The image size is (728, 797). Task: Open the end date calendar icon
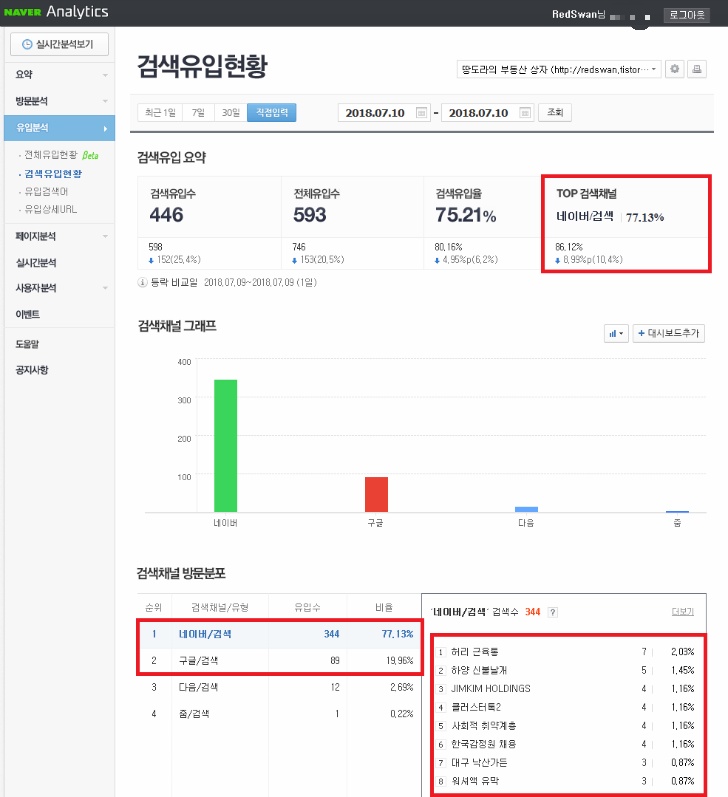click(x=525, y=112)
